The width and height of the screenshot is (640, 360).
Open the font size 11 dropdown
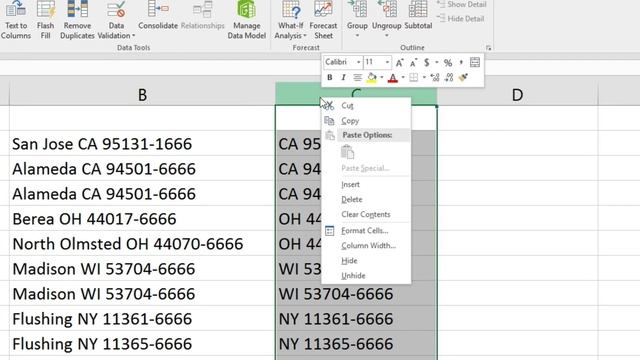tap(387, 62)
